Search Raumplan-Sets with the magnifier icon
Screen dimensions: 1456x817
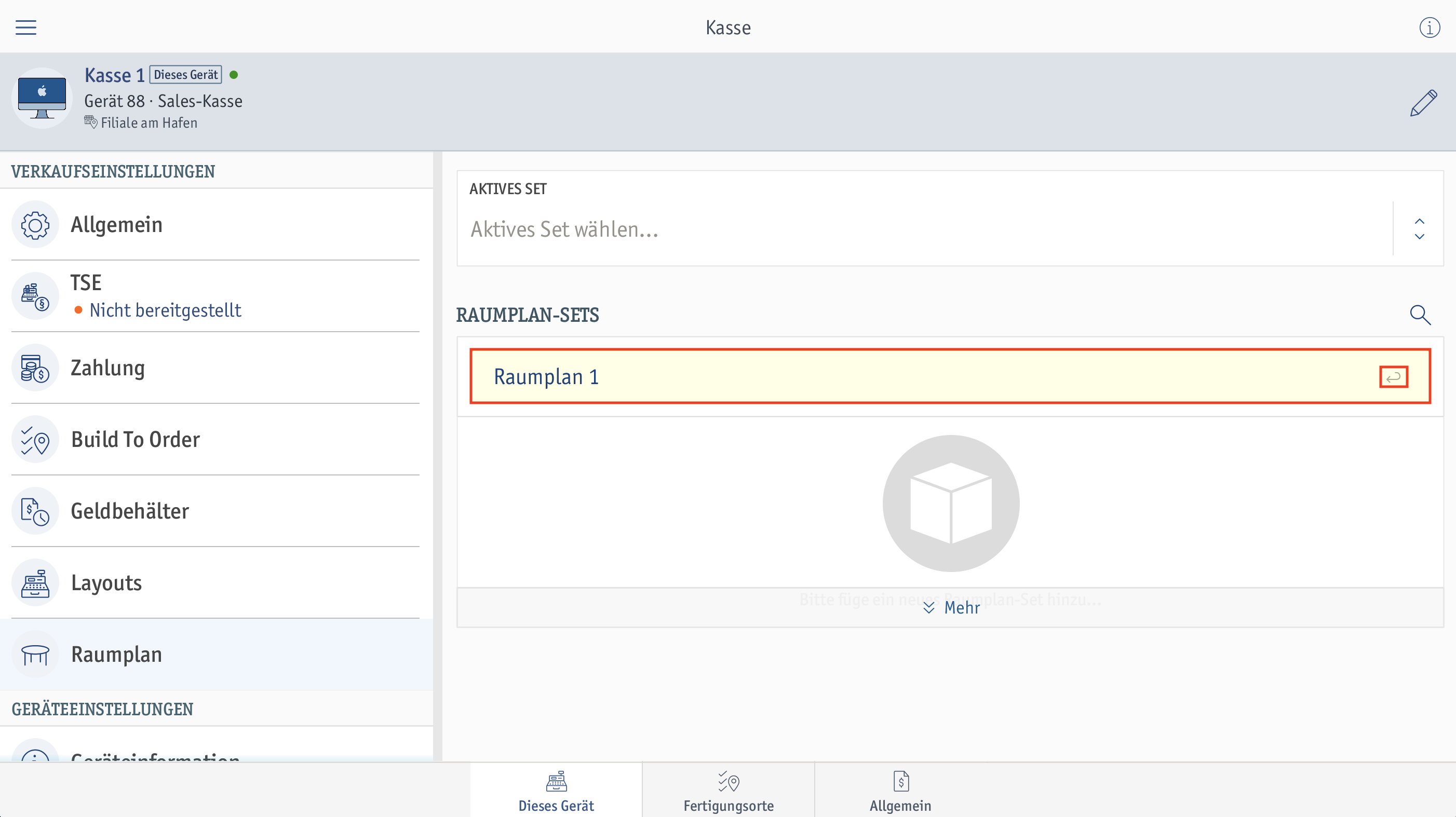[1420, 315]
